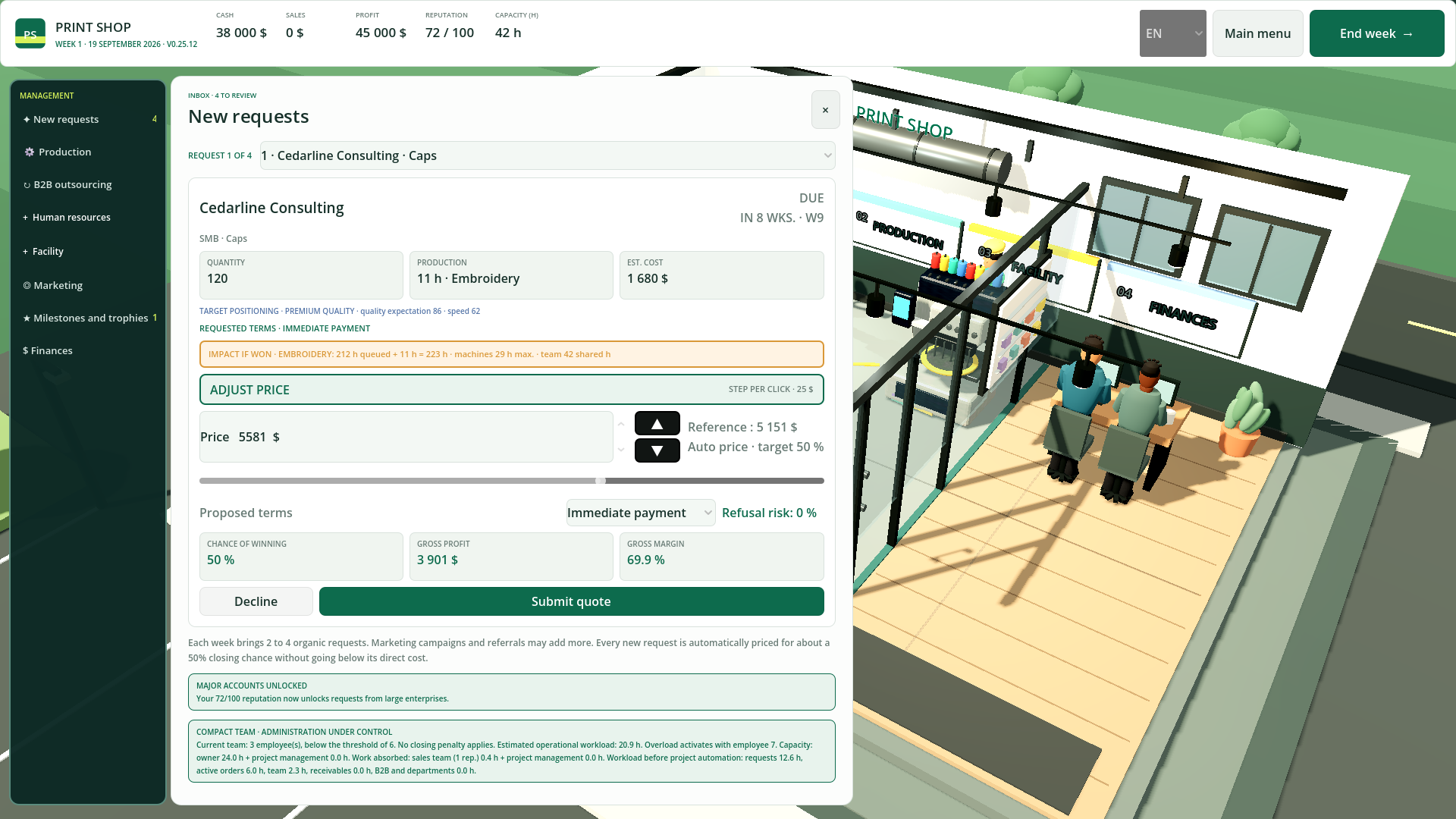Image resolution: width=1456 pixels, height=819 pixels.
Task: Select Facility in the sidebar
Action: (88, 251)
